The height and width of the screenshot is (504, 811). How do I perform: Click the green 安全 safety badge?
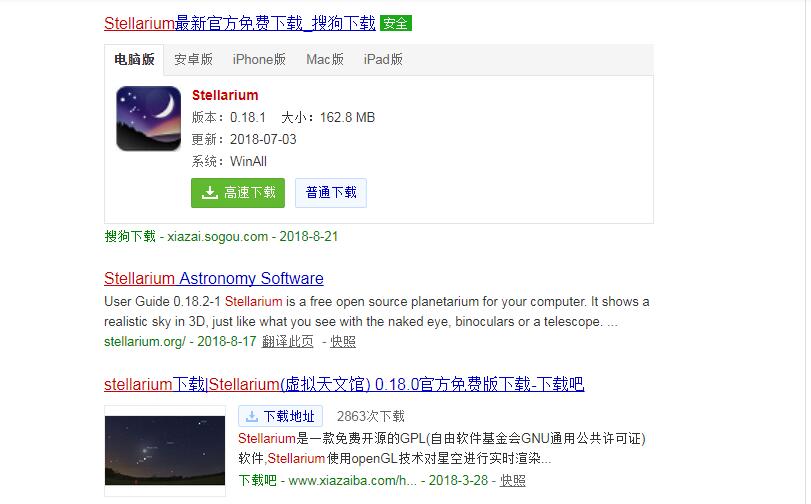[396, 23]
